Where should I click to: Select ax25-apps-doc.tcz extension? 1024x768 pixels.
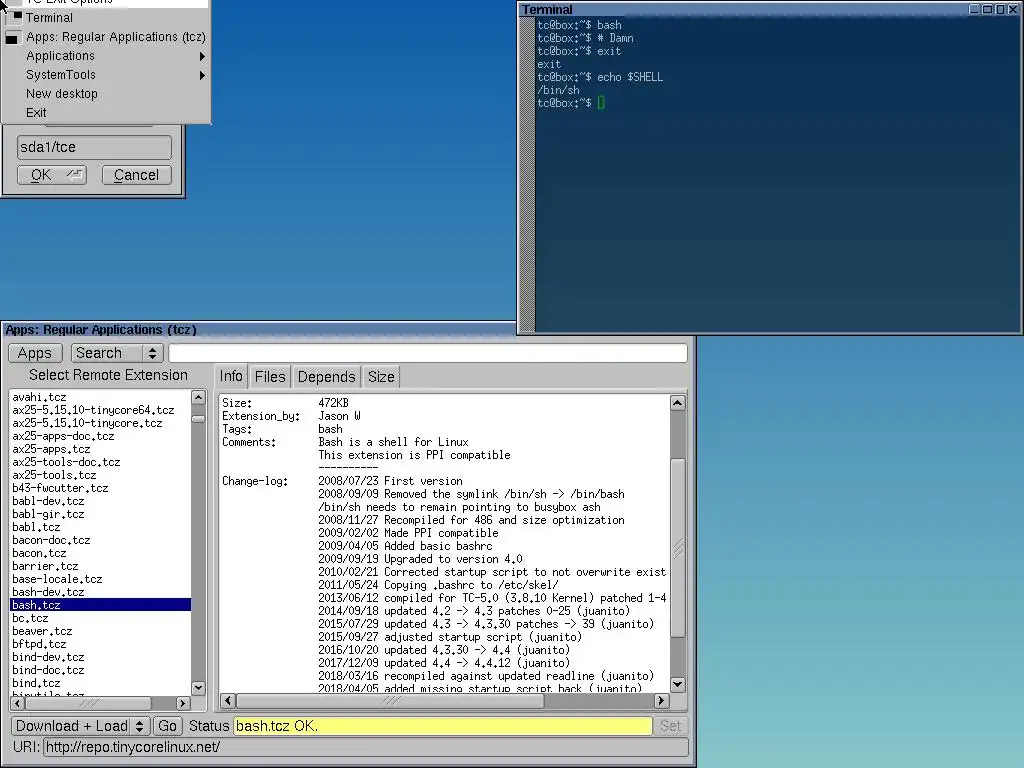(x=100, y=436)
